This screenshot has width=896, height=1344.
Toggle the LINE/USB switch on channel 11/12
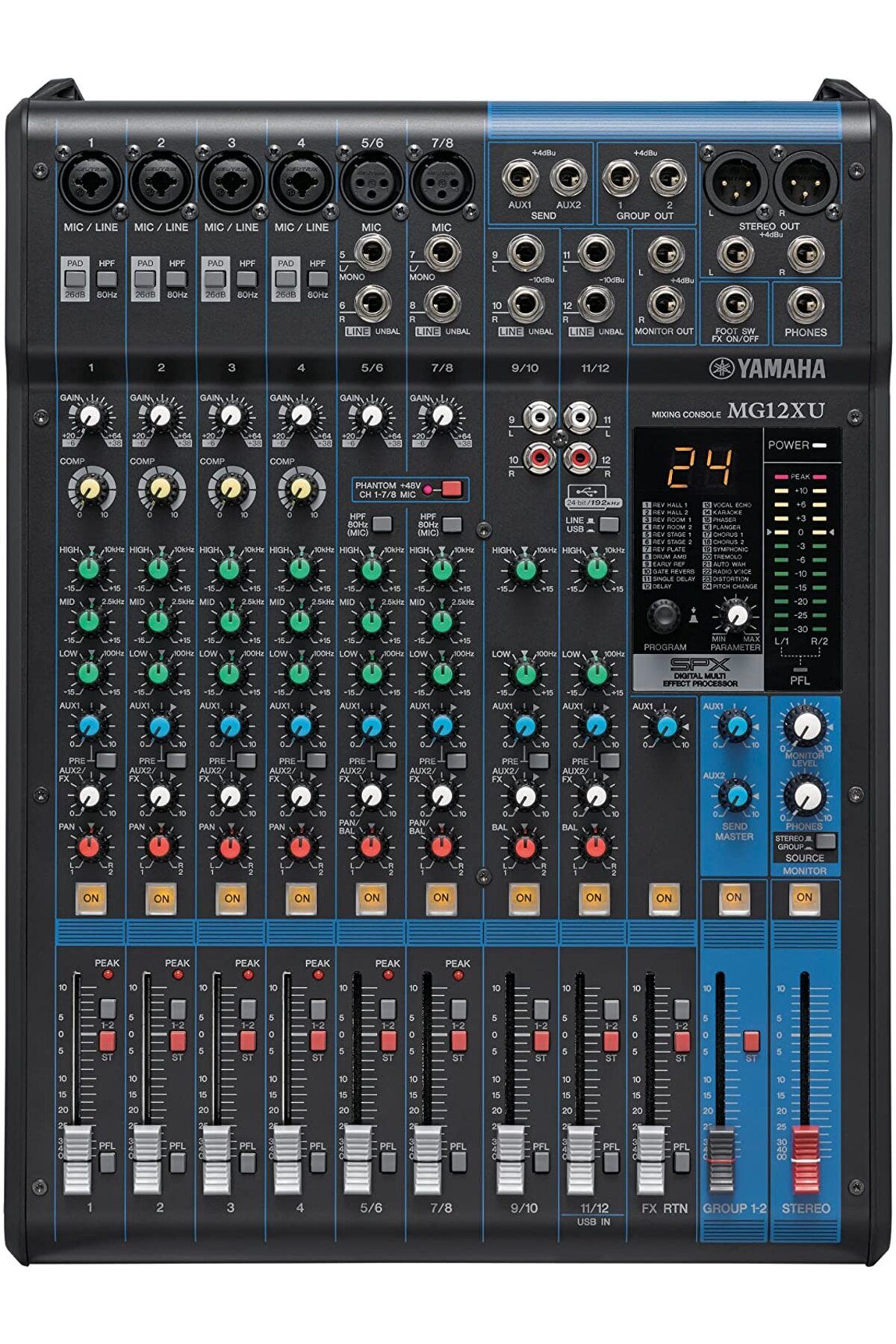tap(609, 523)
